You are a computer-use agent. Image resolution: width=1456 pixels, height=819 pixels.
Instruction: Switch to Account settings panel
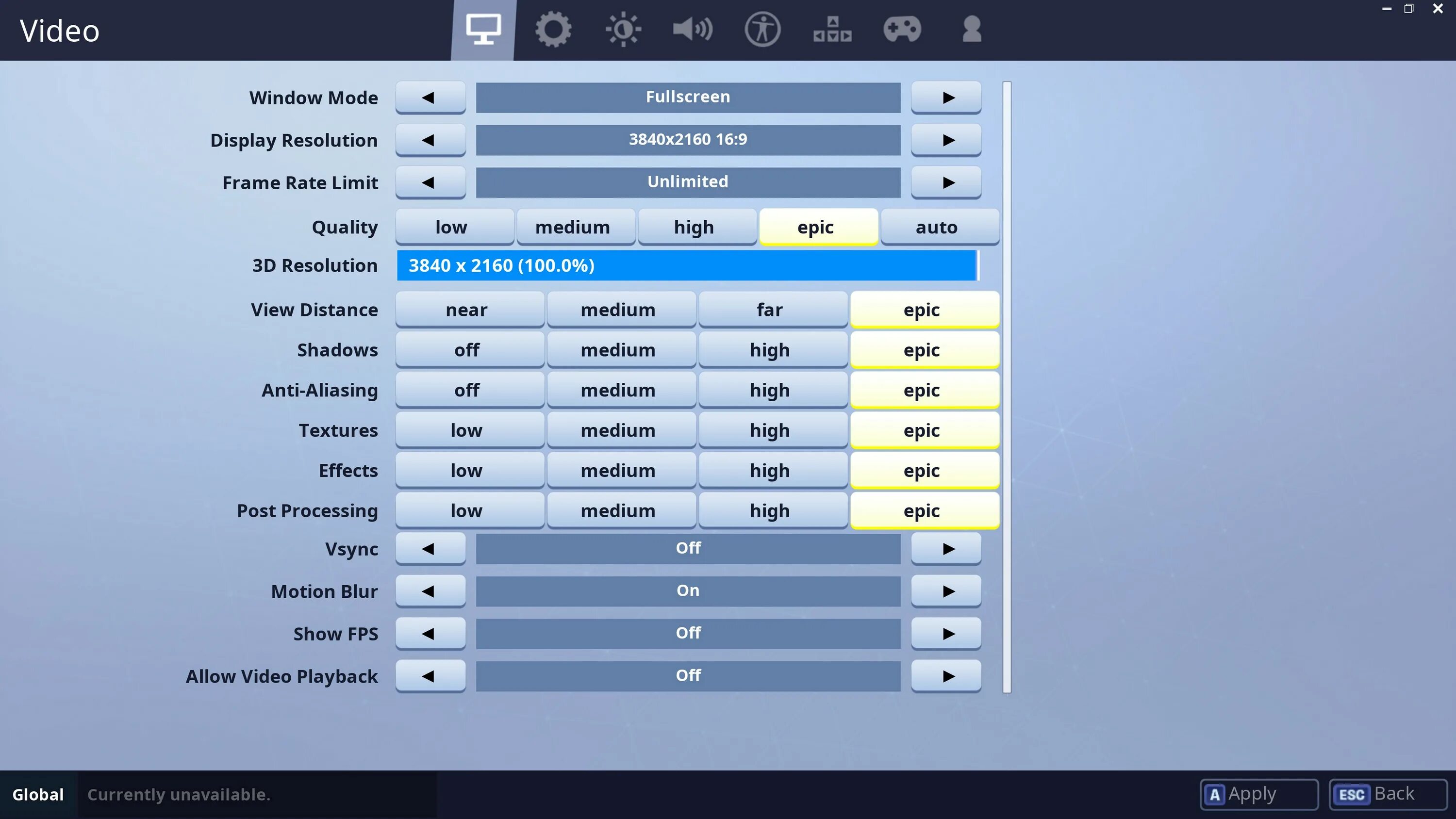coord(970,29)
